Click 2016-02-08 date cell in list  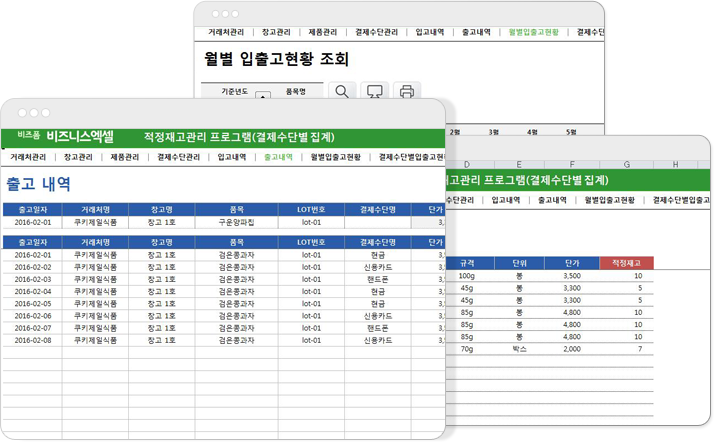[x=33, y=340]
